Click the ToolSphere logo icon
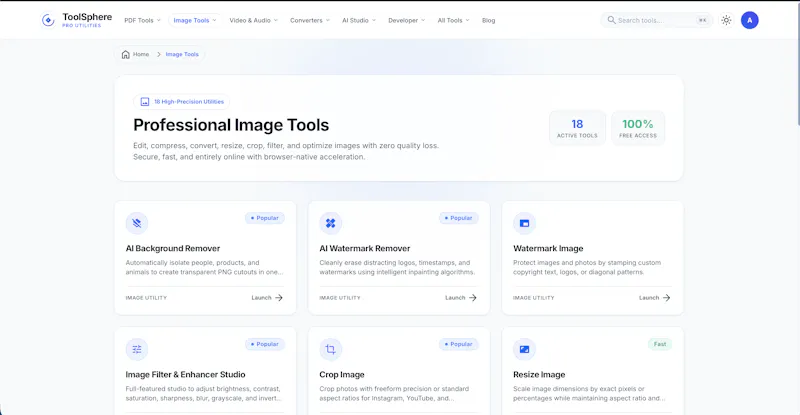 pyautogui.click(x=48, y=20)
